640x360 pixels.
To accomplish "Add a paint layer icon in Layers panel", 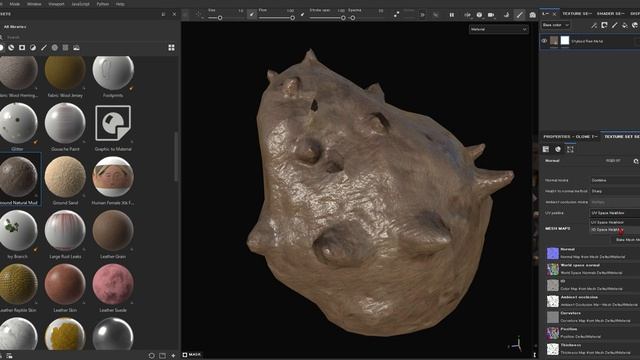I will point(614,25).
